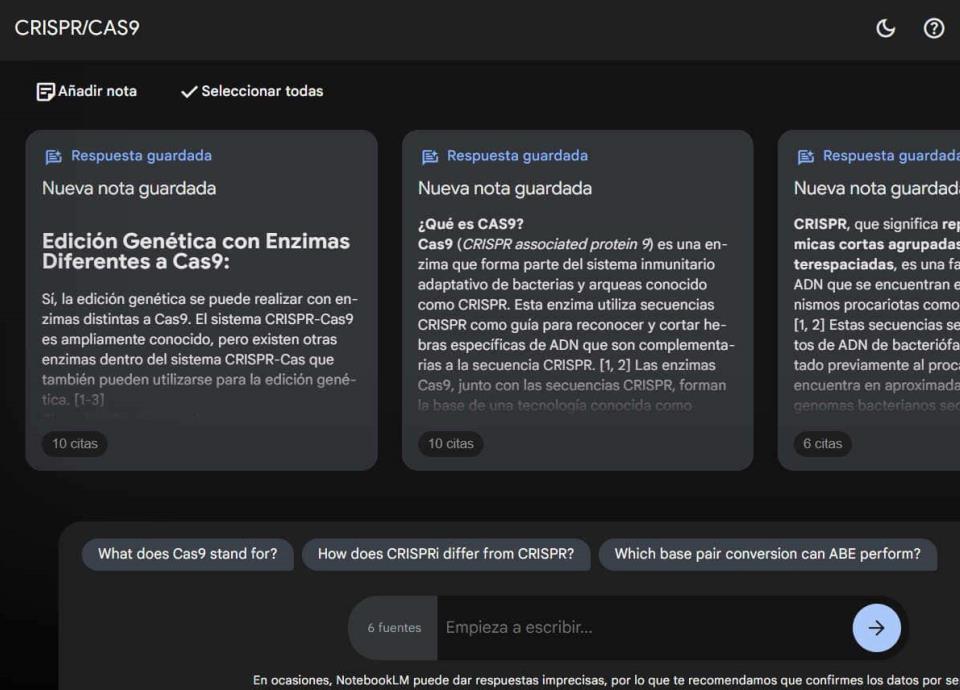Click saved-response icon on the CRISPR definition card
This screenshot has width=960, height=690.
pos(806,157)
